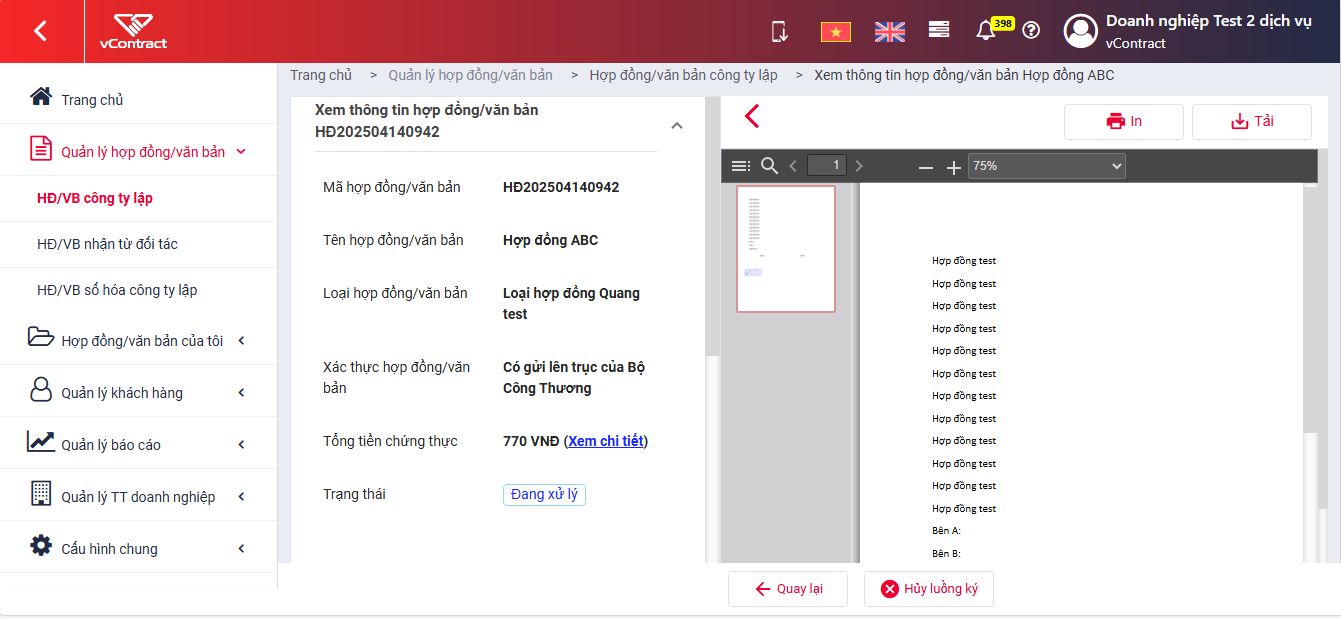Select HĐ/VB số hóa công ty lập
The height and width of the screenshot is (619, 1341).
click(117, 290)
